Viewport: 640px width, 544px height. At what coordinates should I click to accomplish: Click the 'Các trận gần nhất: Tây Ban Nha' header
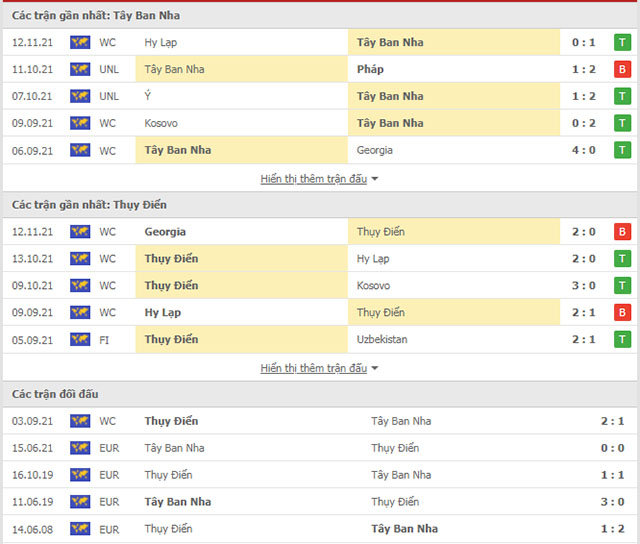coord(97,16)
